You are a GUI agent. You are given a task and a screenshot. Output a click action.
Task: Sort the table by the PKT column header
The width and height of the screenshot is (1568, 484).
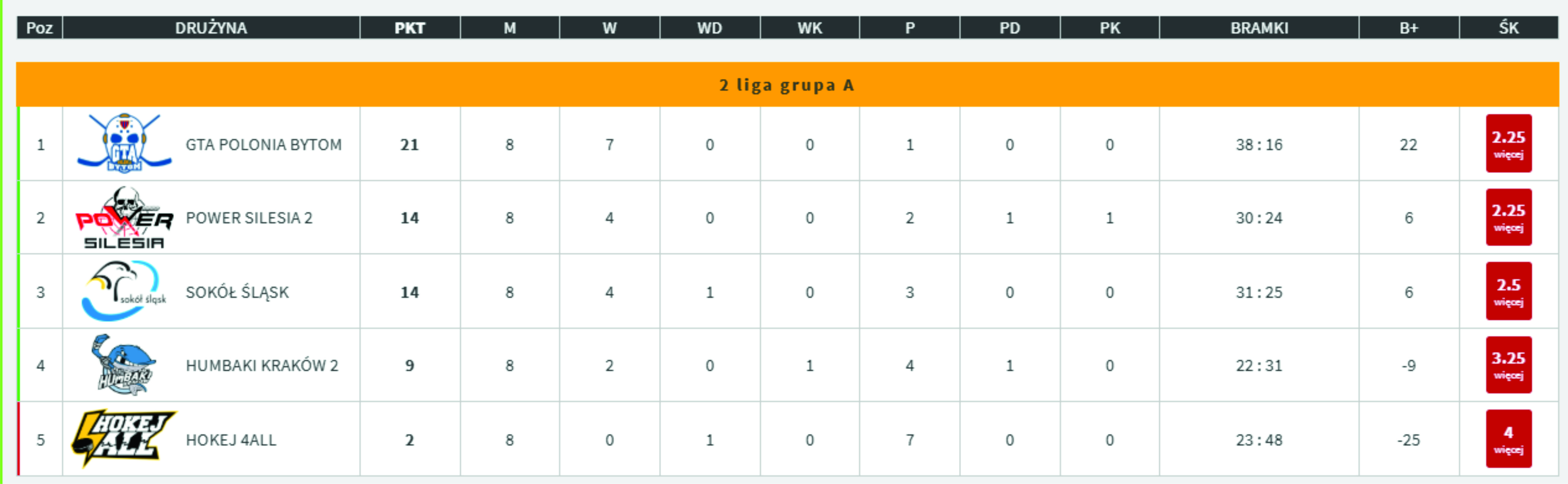[410, 28]
